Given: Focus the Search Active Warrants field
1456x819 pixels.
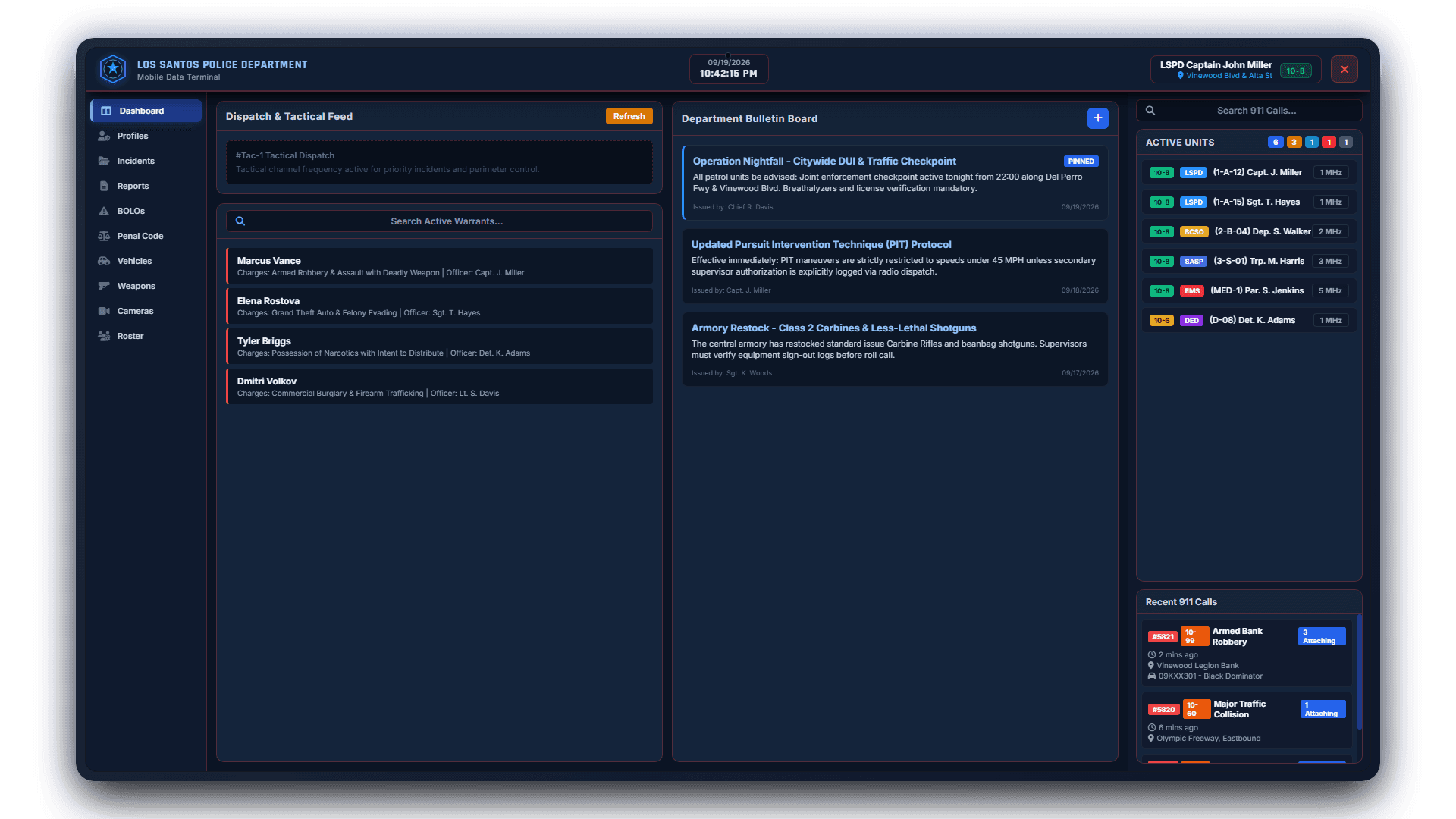Looking at the screenshot, I should (439, 221).
